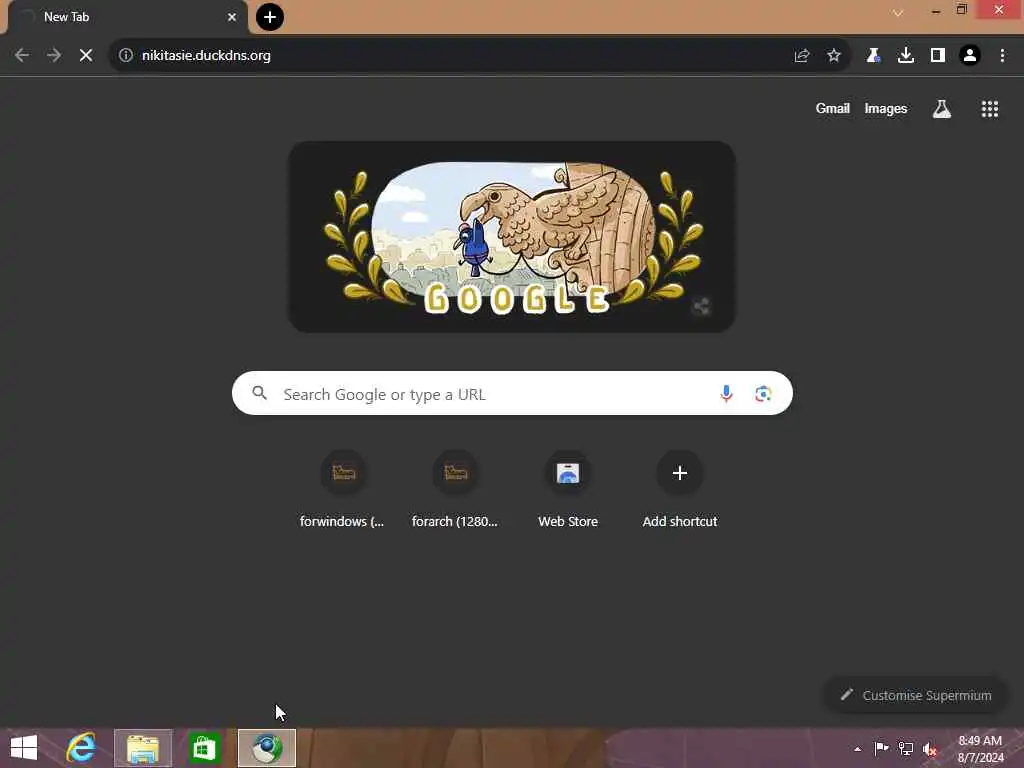
Task: Open File Explorer from taskbar
Action: pyautogui.click(x=143, y=748)
